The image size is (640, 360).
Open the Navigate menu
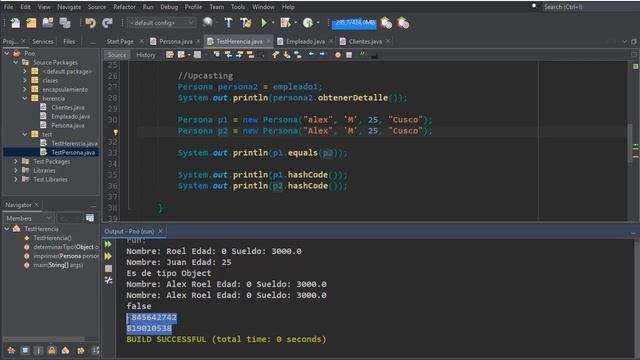pos(69,7)
